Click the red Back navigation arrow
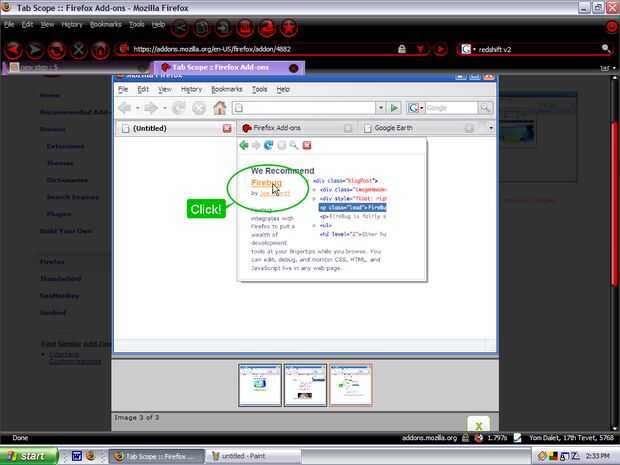 tap(13, 49)
